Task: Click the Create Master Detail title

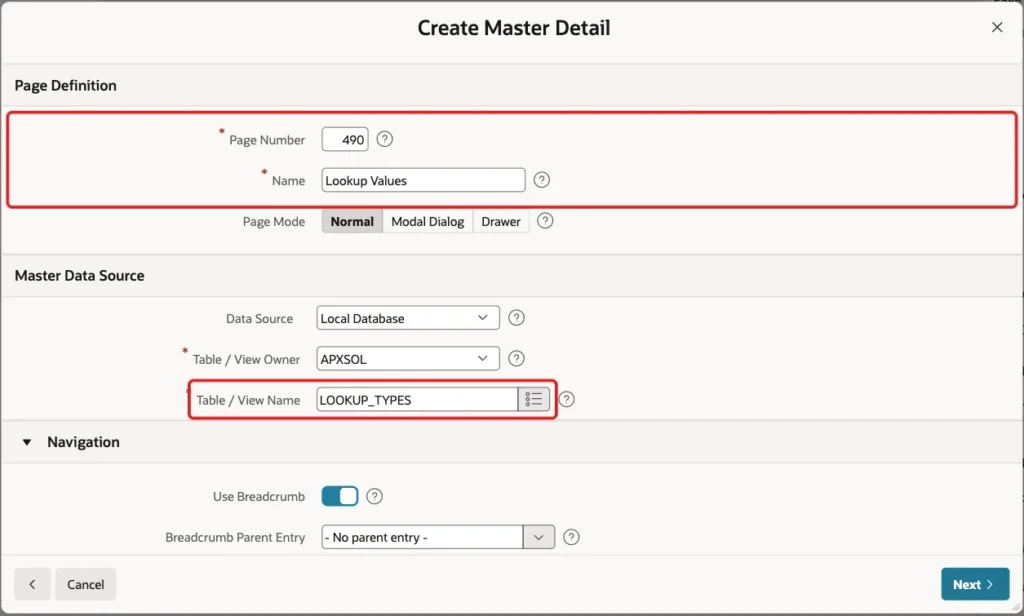Action: tap(514, 28)
